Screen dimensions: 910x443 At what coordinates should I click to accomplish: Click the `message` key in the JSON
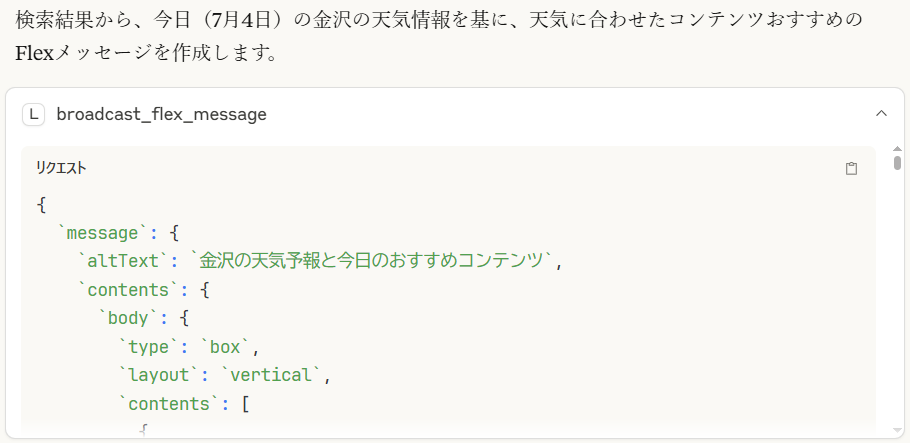pyautogui.click(x=103, y=233)
